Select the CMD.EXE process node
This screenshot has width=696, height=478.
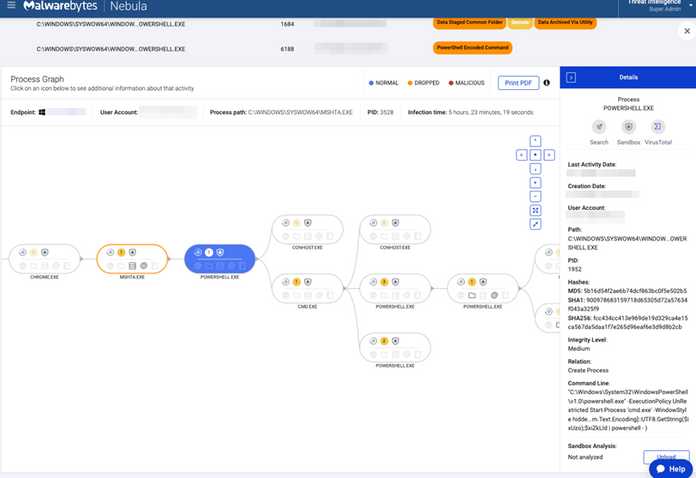point(307,288)
